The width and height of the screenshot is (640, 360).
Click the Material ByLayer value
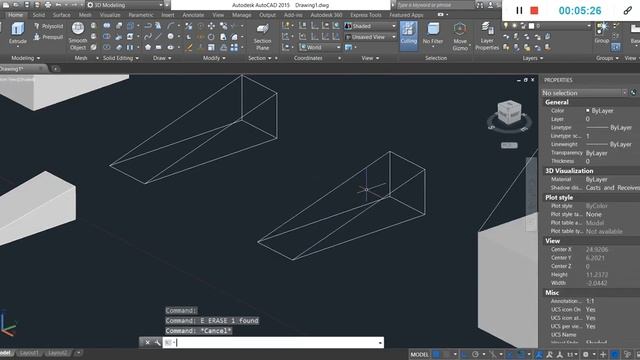click(597, 179)
